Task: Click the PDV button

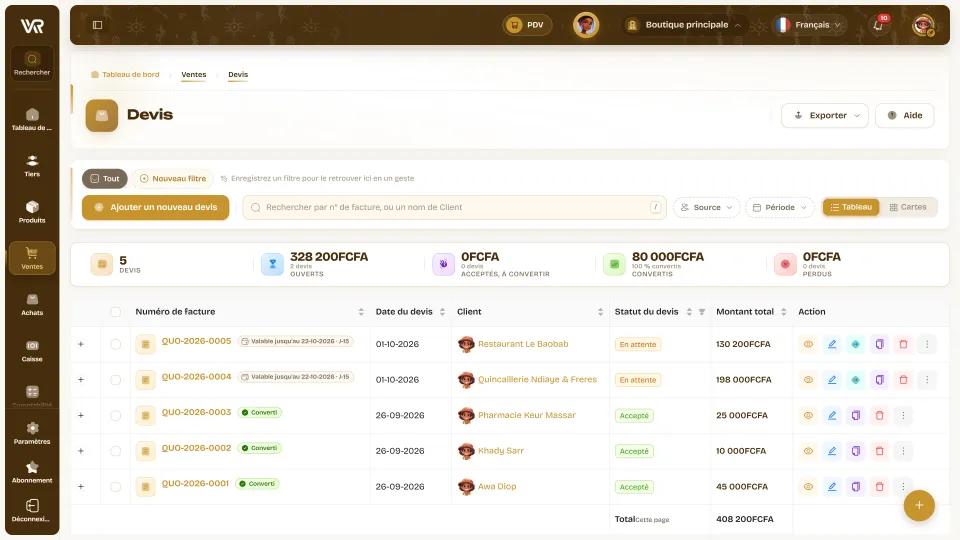Action: click(527, 25)
